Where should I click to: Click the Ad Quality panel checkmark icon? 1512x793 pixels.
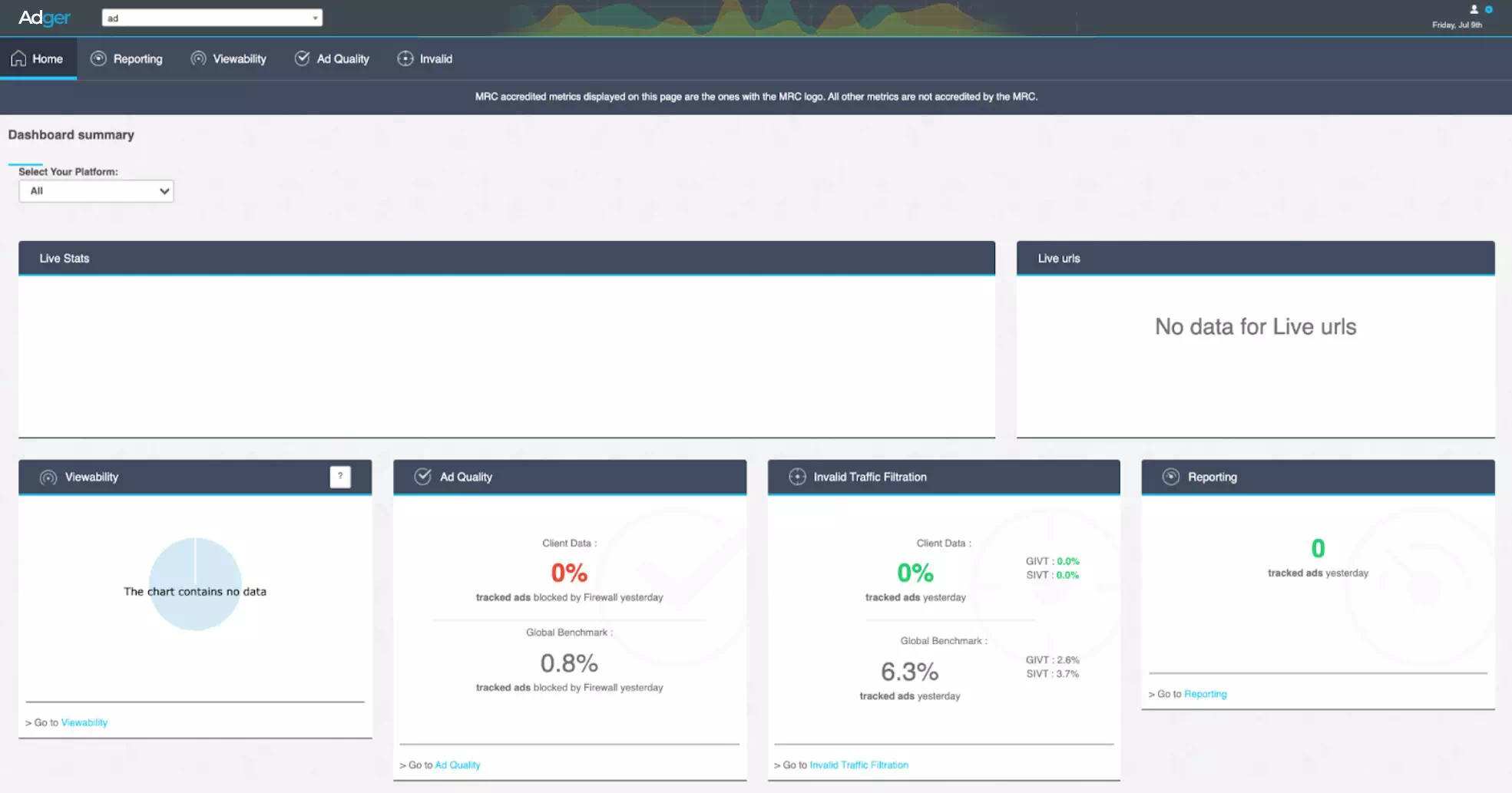[422, 477]
